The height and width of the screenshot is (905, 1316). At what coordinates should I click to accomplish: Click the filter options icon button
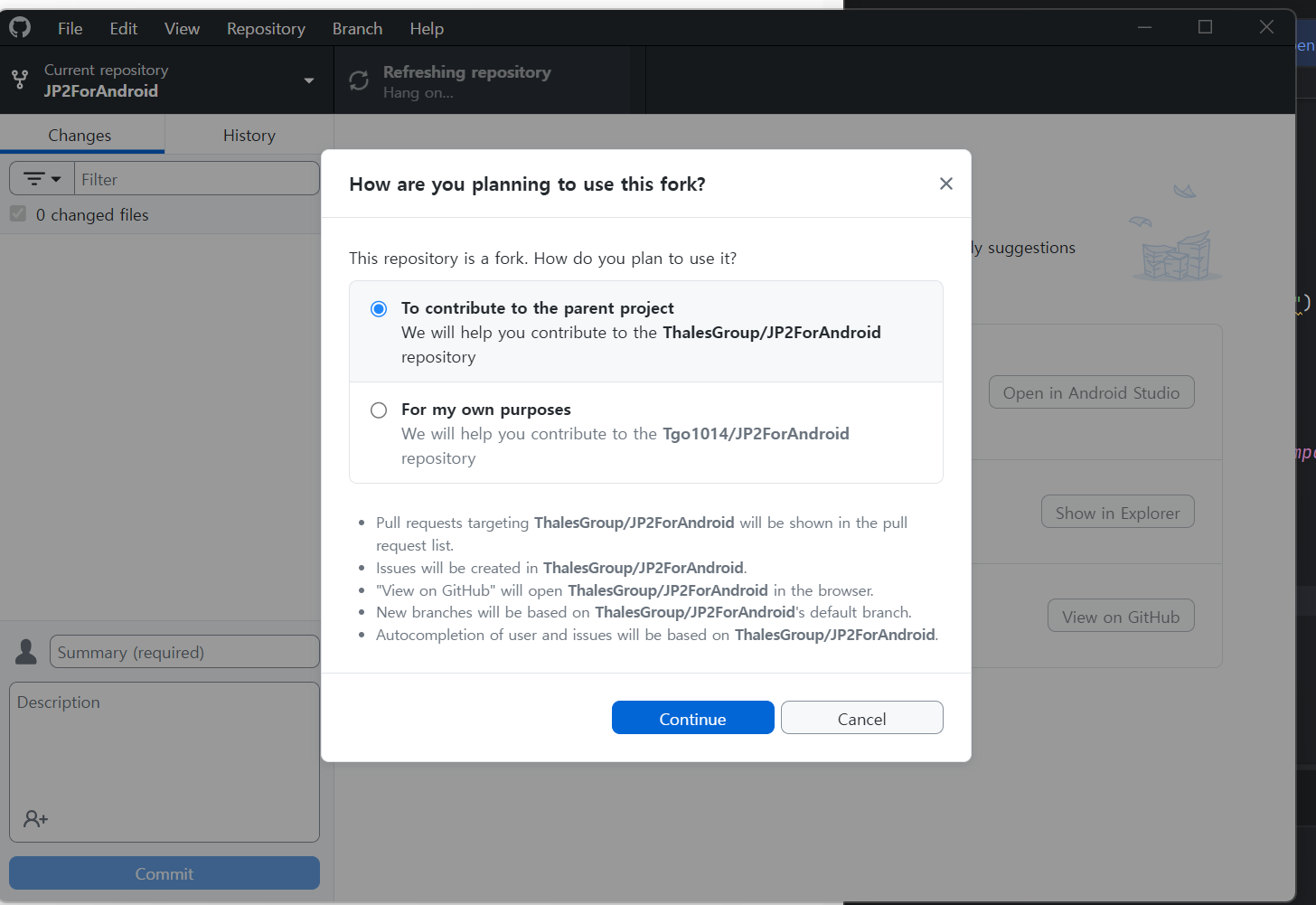[42, 179]
